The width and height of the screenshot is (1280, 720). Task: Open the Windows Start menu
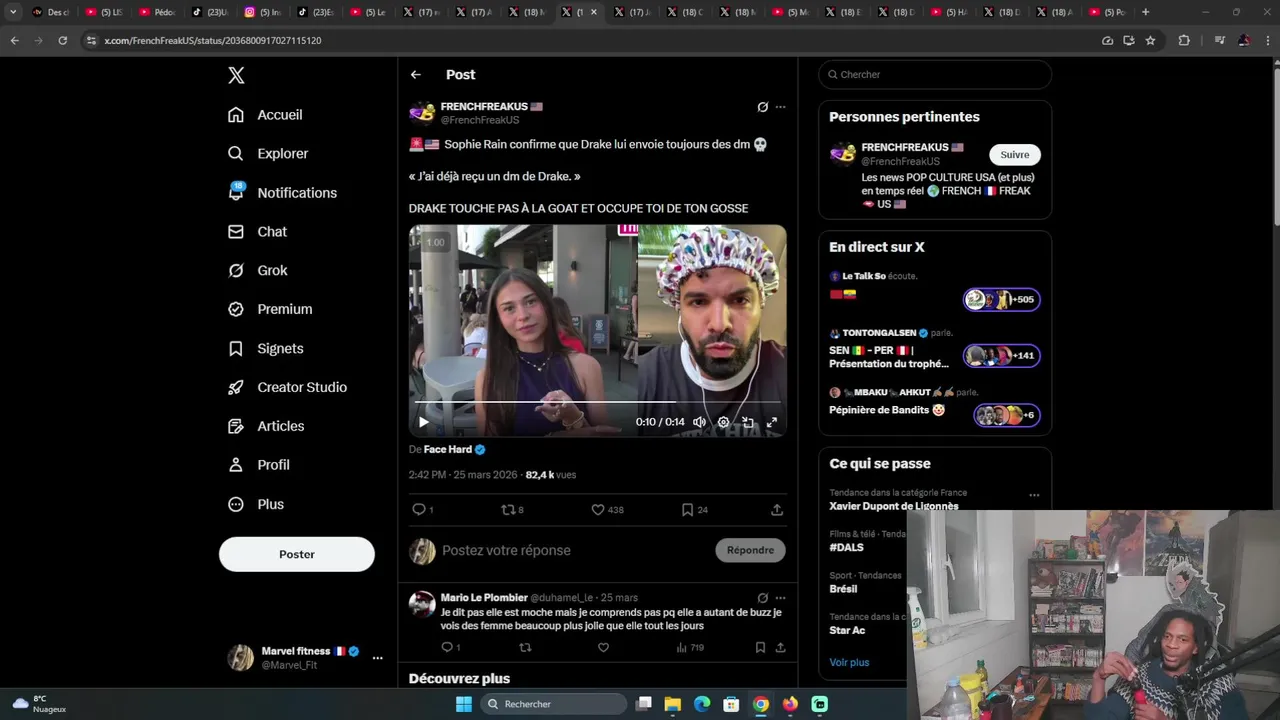(464, 704)
